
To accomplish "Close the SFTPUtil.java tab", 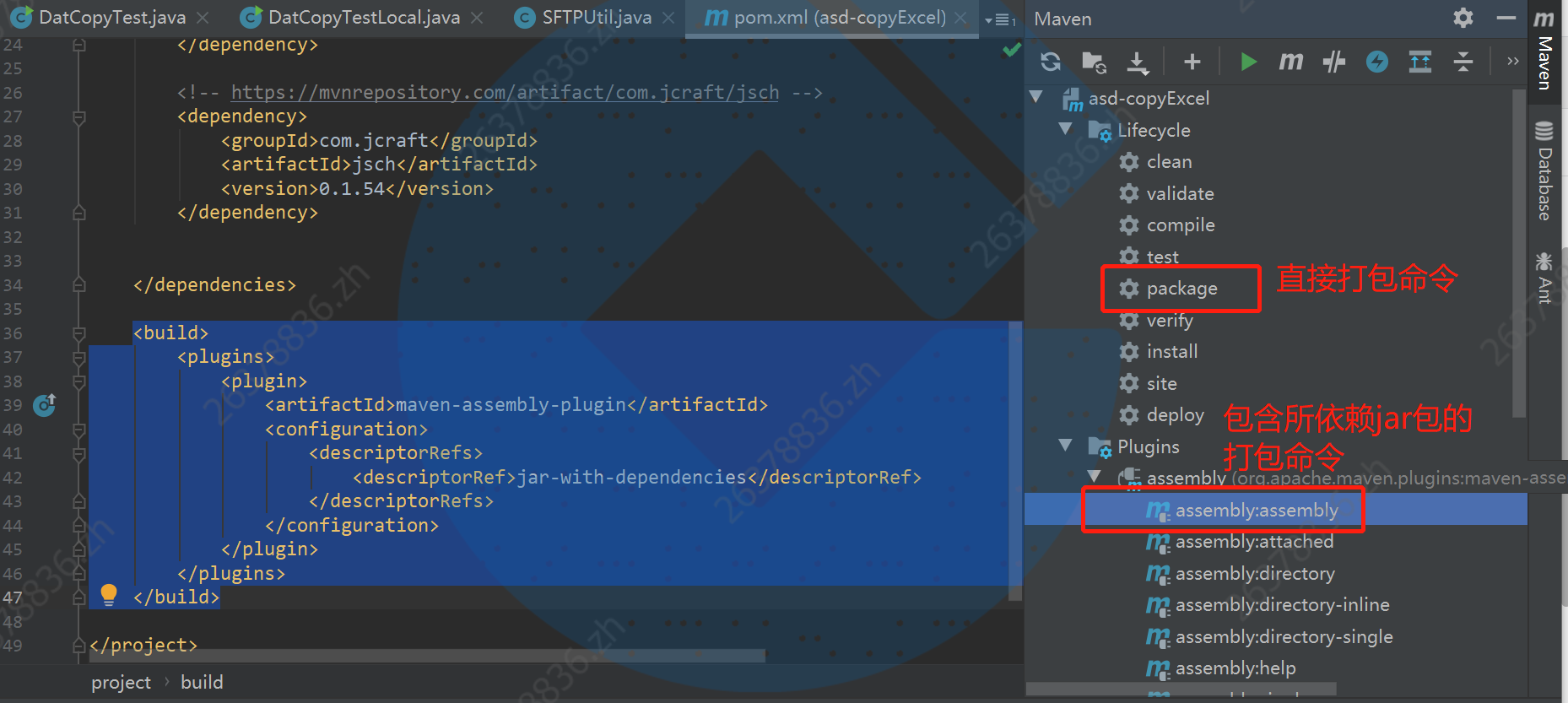I will click(x=668, y=18).
